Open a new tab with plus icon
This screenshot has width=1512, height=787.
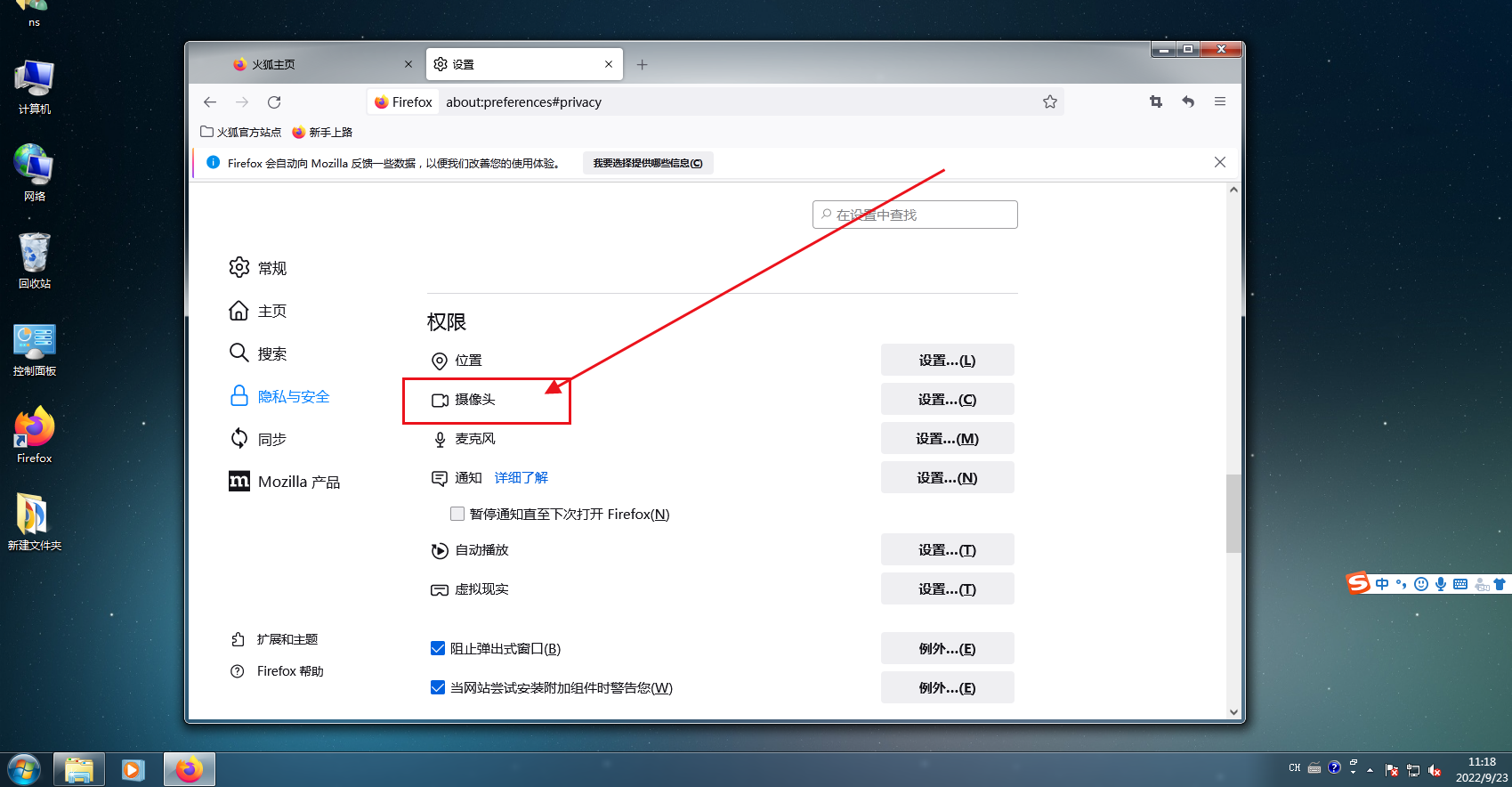point(642,65)
